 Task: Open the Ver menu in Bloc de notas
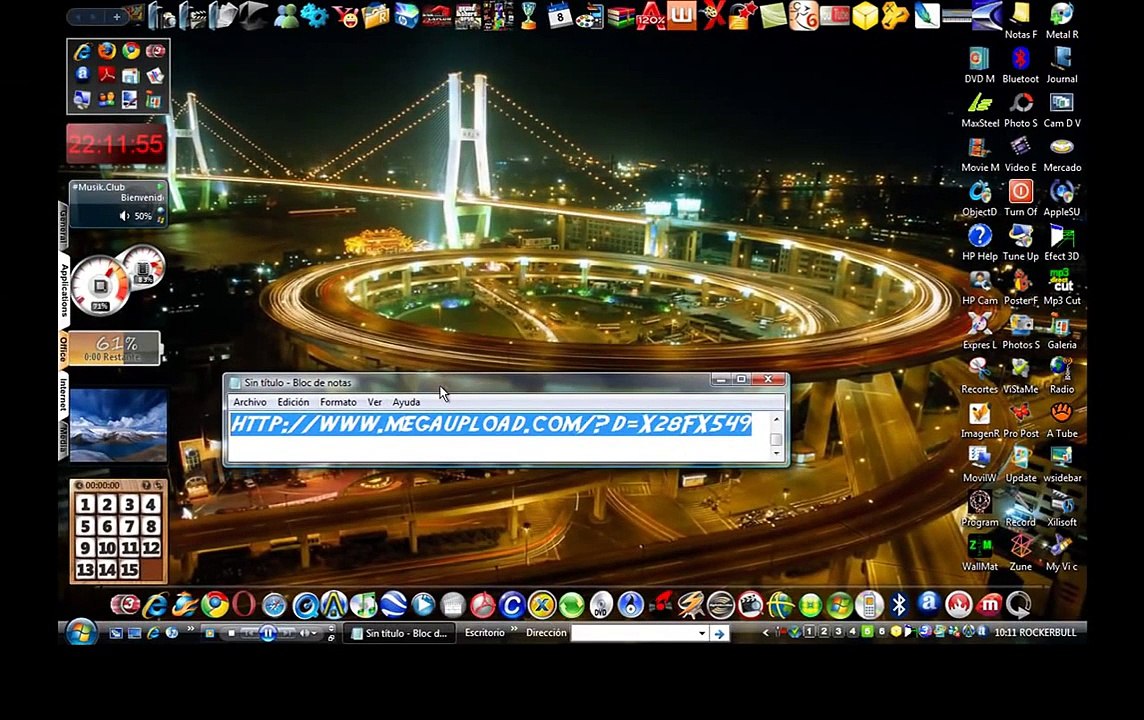[374, 402]
